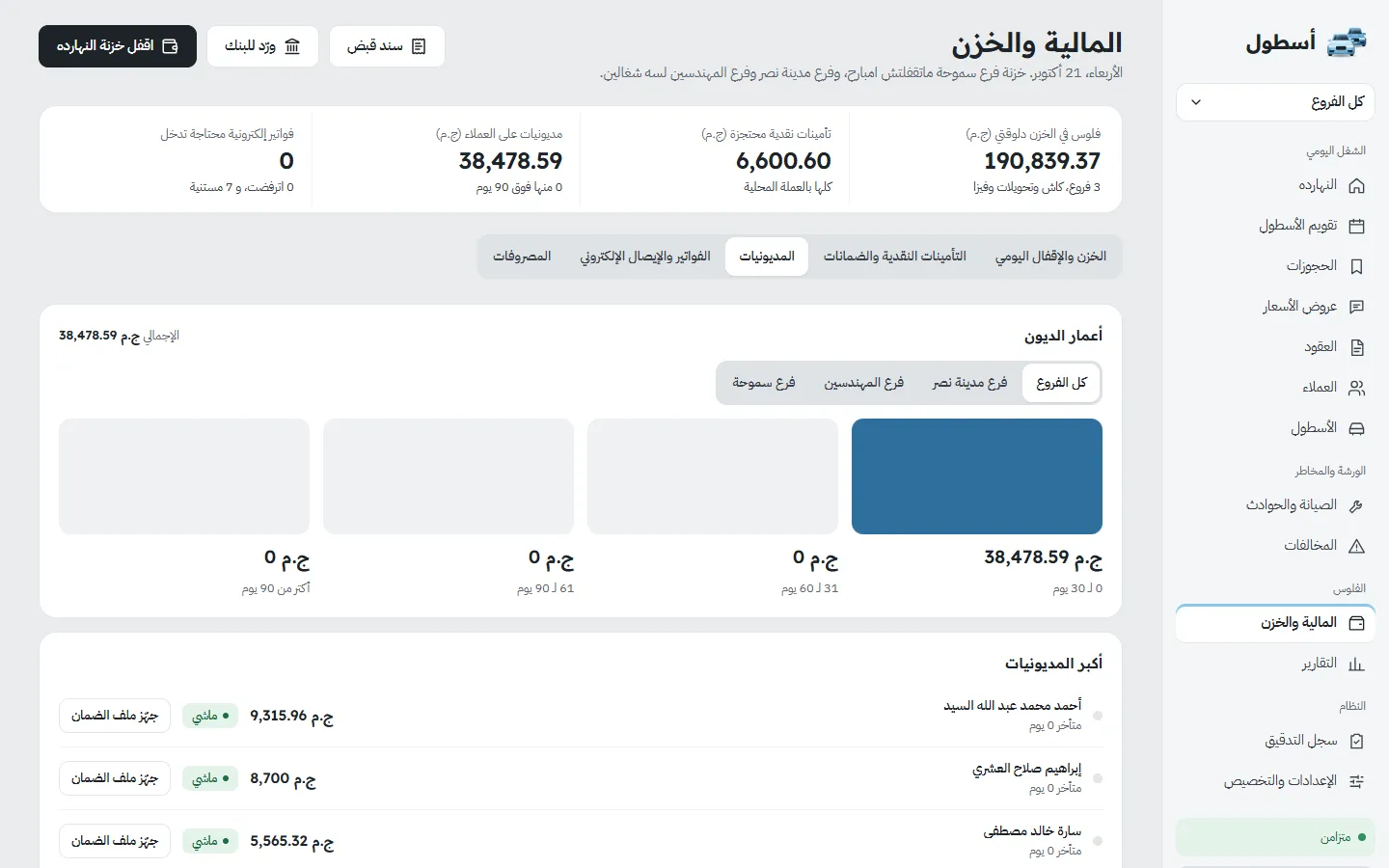This screenshot has width=1389, height=868.
Task: Click the people icon for العملاء
Action: [x=1356, y=388]
